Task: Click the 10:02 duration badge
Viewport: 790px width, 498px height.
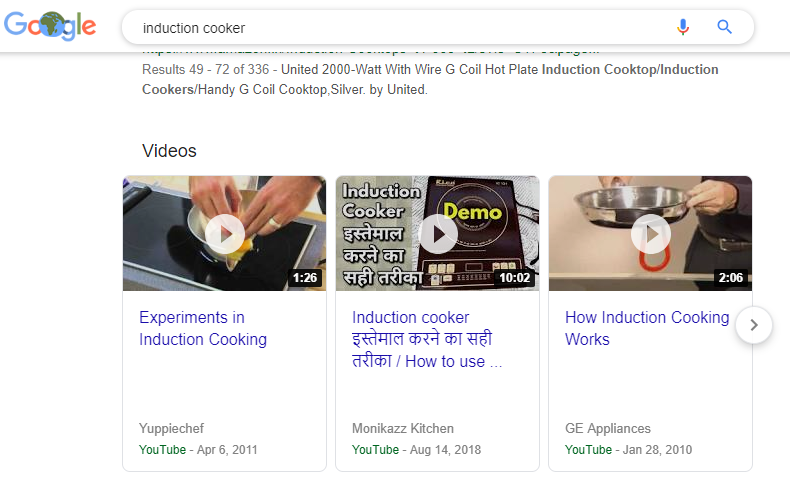Action: click(x=514, y=278)
